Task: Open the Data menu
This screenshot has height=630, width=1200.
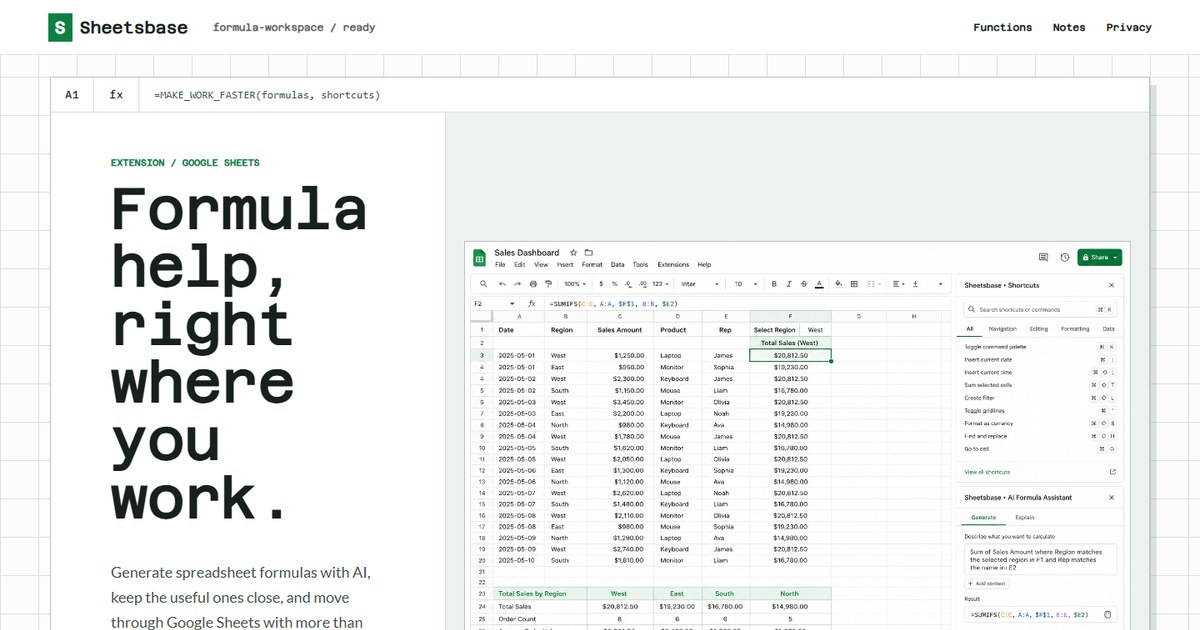Action: coord(618,265)
